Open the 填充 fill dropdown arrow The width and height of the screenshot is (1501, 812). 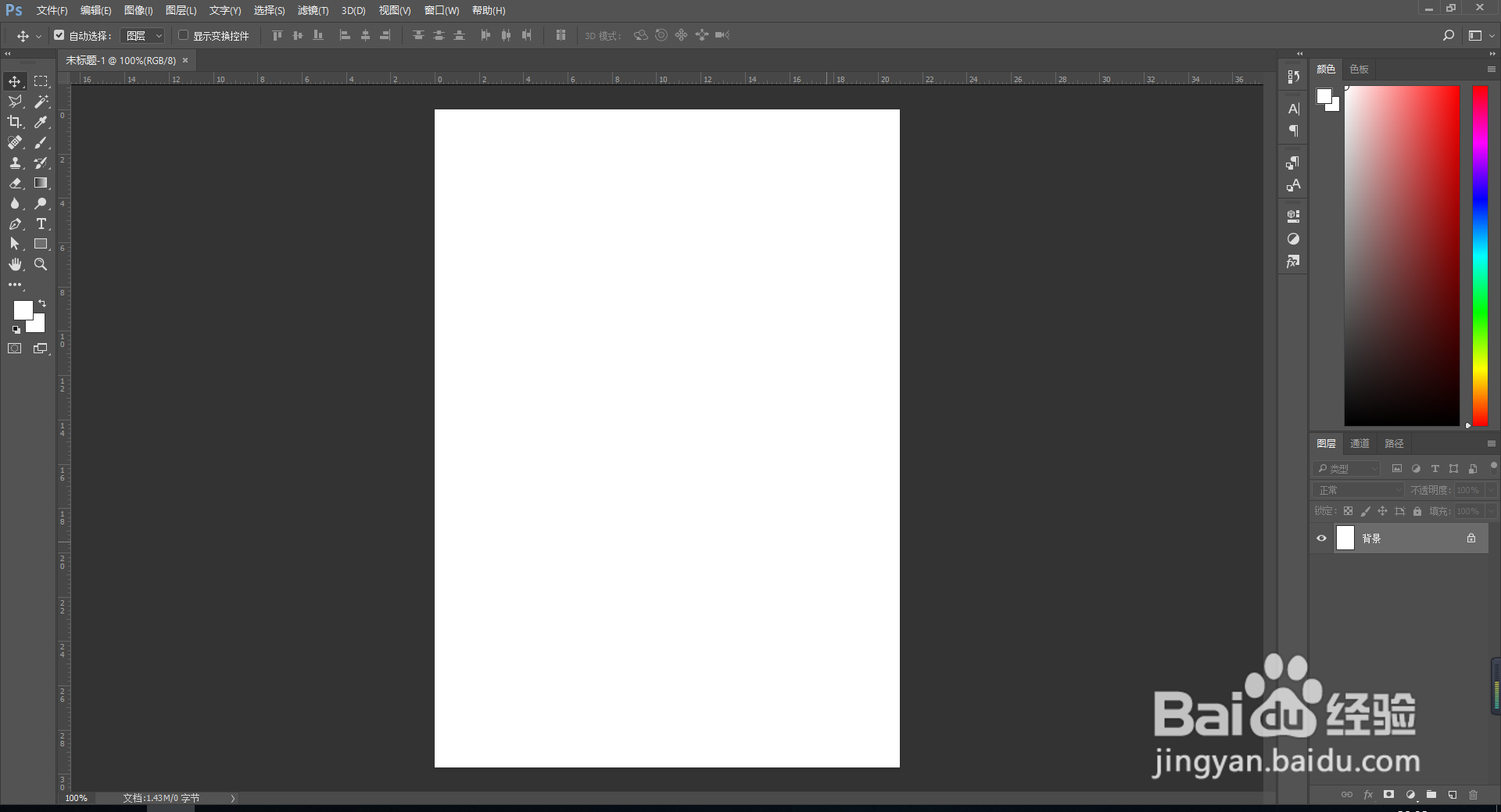pyautogui.click(x=1492, y=511)
